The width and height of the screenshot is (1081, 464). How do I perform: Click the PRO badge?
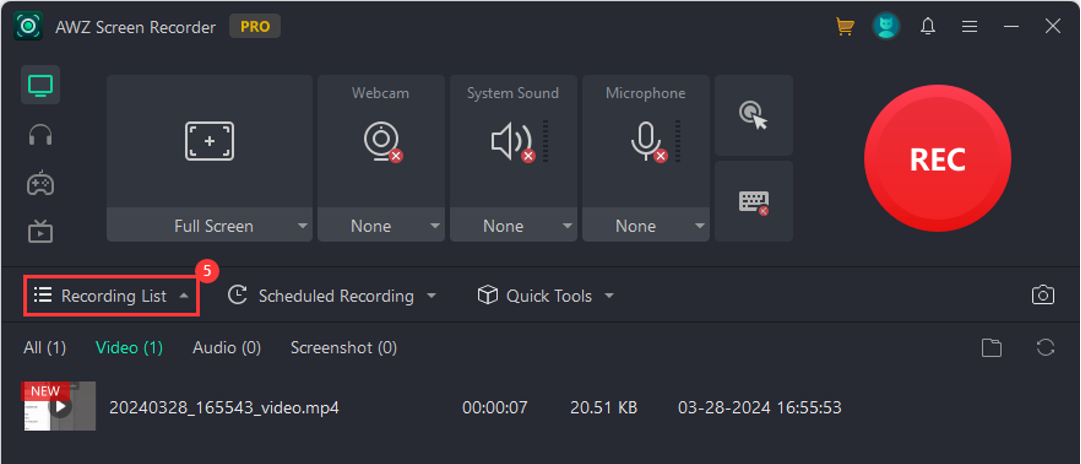(255, 27)
